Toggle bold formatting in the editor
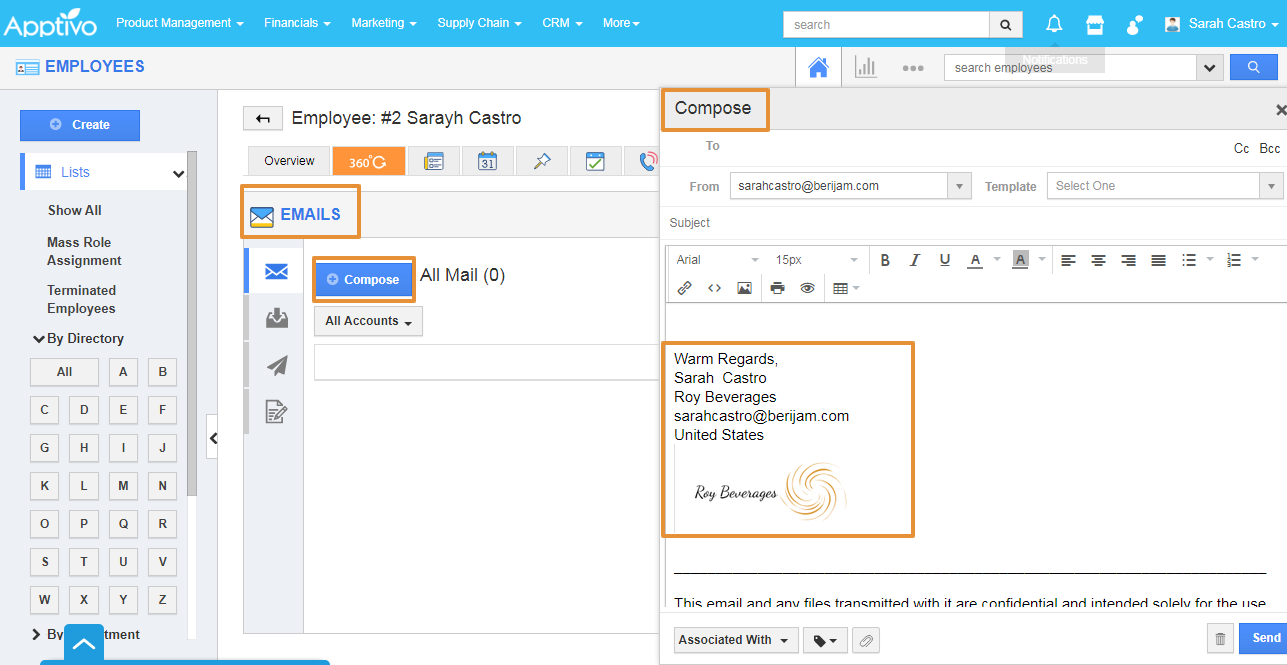The width and height of the screenshot is (1287, 665). coord(885,260)
